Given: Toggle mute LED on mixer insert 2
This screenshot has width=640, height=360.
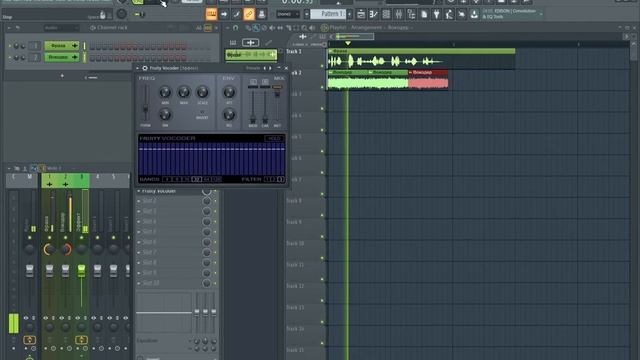Looking at the screenshot, I should [65, 237].
